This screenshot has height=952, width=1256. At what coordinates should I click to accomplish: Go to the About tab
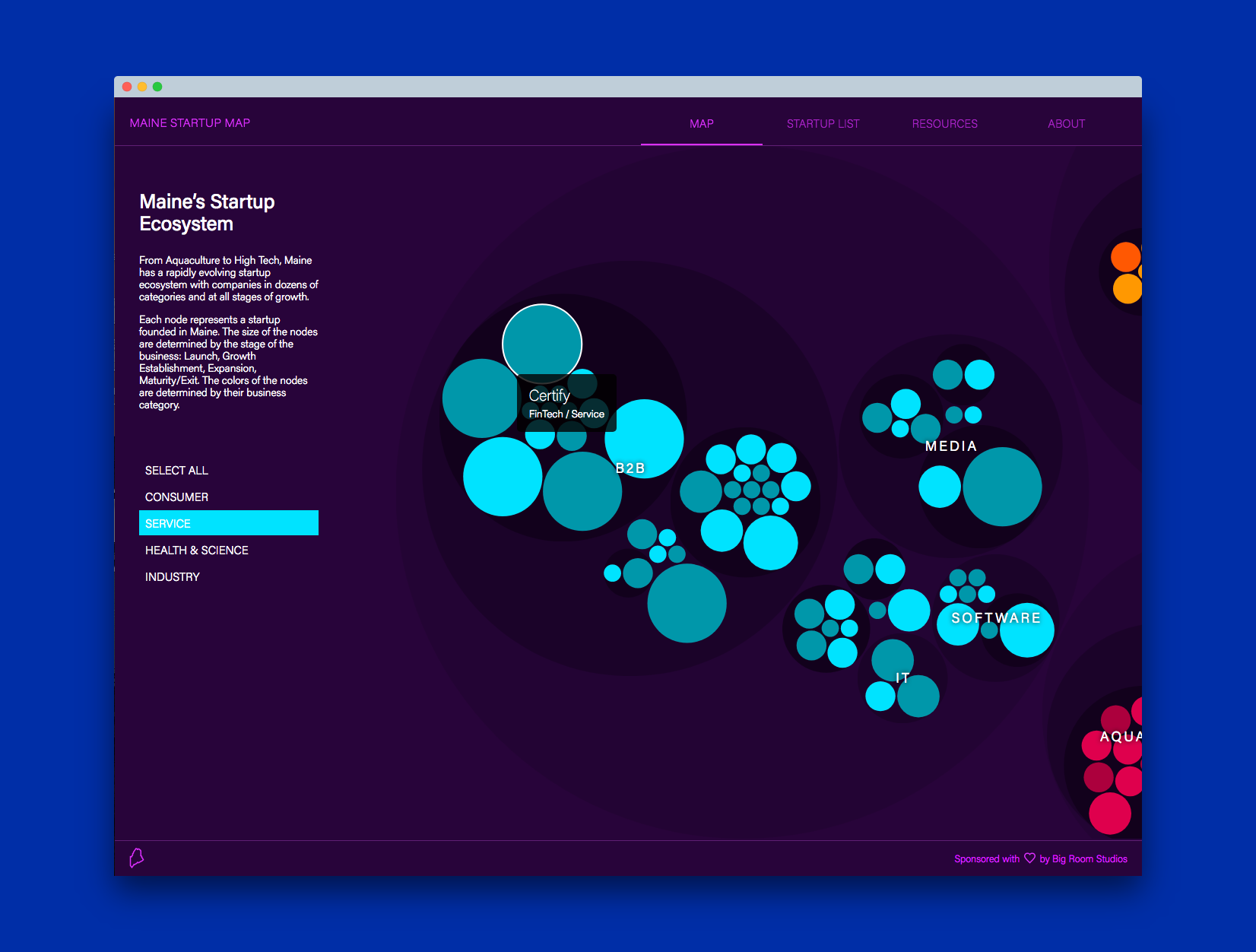(x=1066, y=123)
